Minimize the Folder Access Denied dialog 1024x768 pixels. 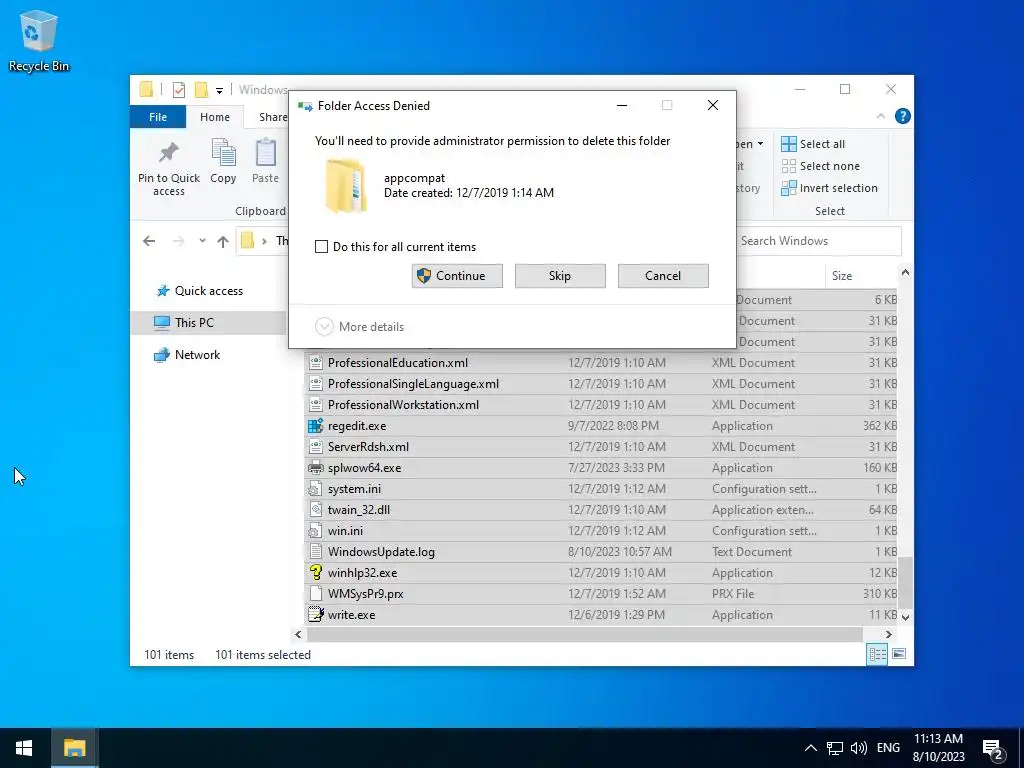tap(622, 105)
